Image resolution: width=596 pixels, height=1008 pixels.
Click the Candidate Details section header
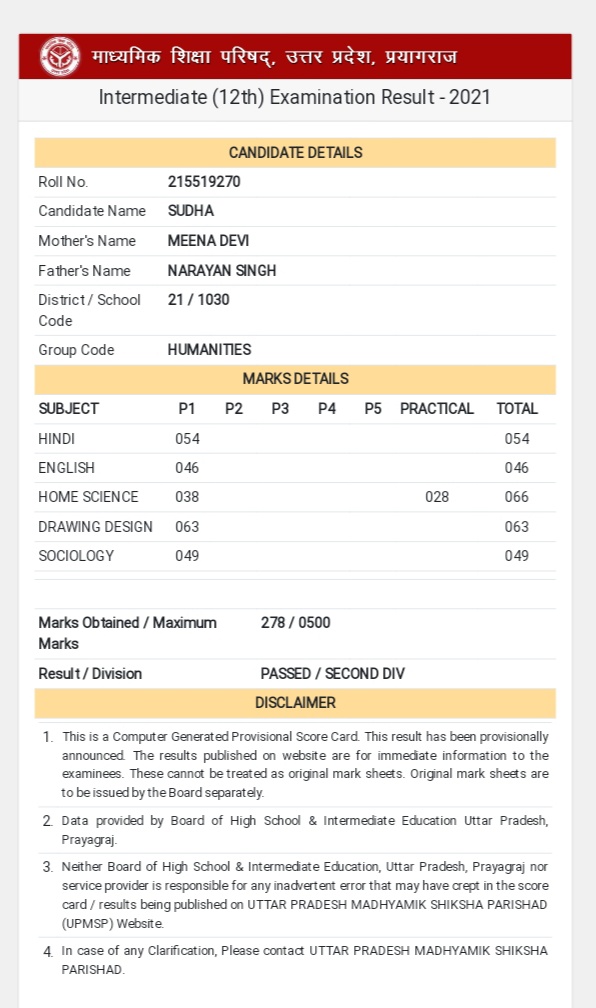pos(295,152)
